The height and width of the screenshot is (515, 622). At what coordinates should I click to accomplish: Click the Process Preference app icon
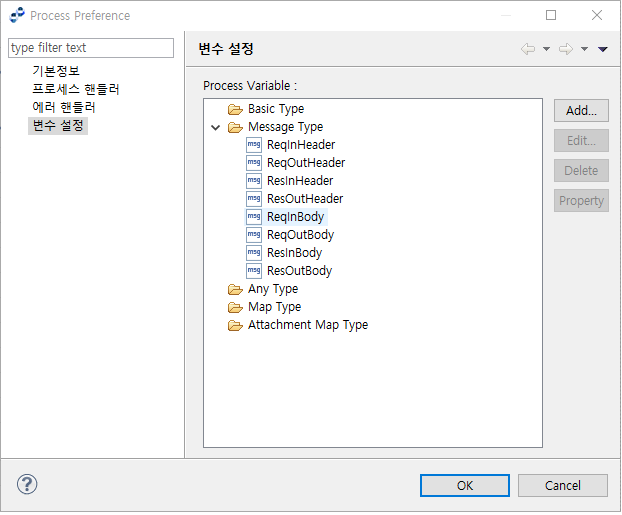pyautogui.click(x=17, y=15)
